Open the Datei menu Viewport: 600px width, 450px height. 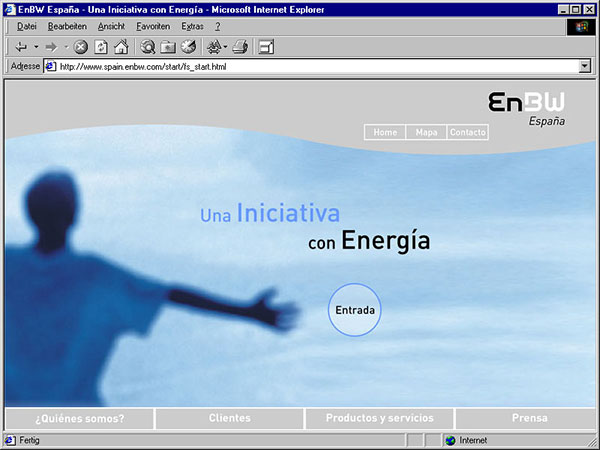click(x=27, y=26)
